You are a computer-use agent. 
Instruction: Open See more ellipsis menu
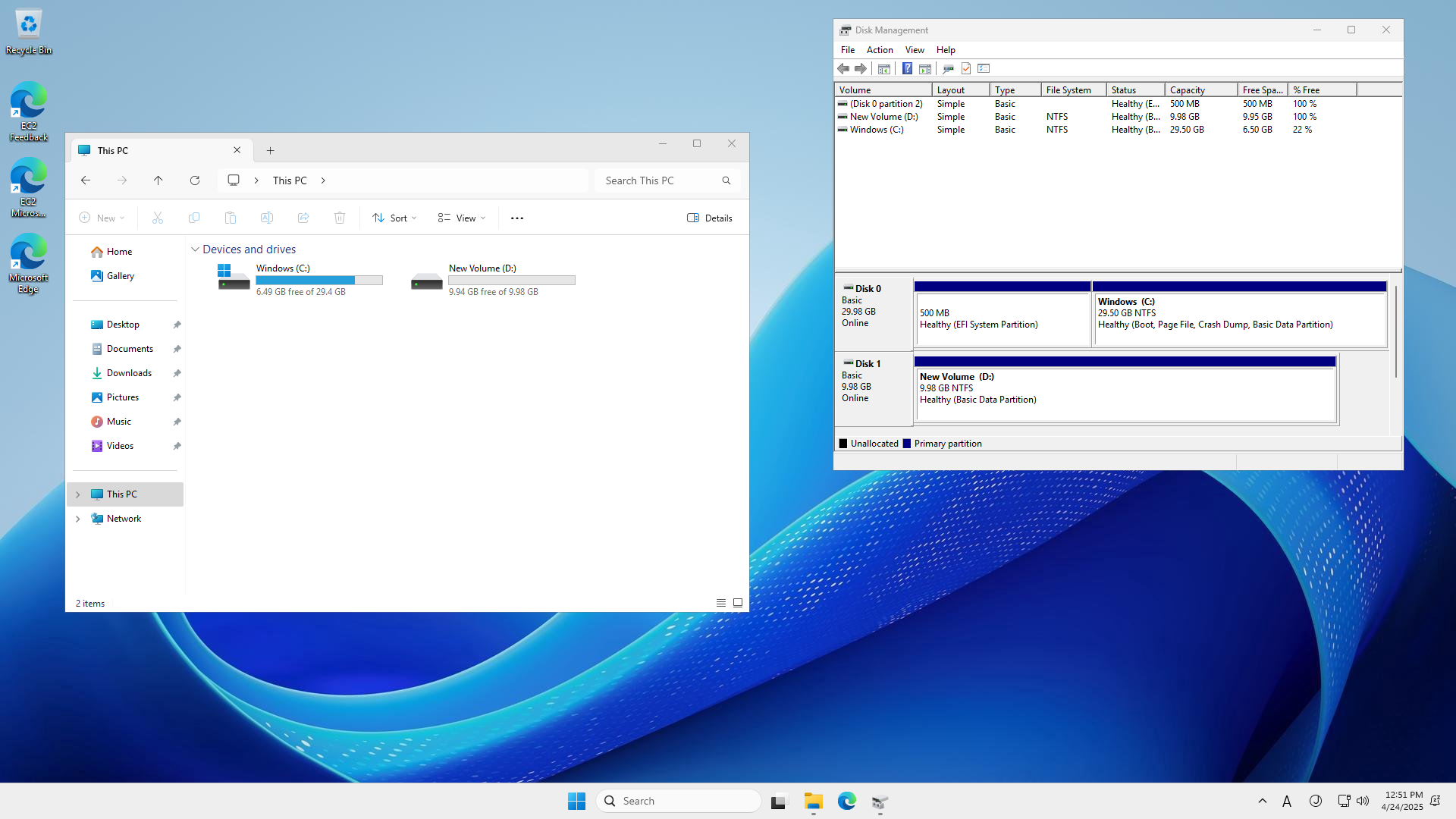517,218
